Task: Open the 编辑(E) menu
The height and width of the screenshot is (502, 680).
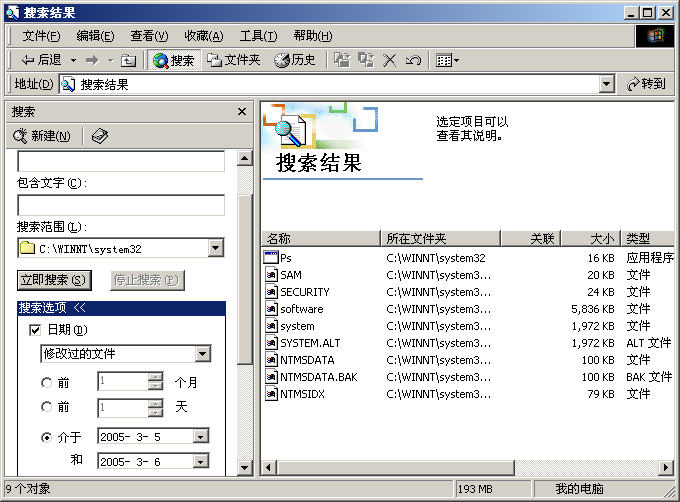Action: [95, 36]
